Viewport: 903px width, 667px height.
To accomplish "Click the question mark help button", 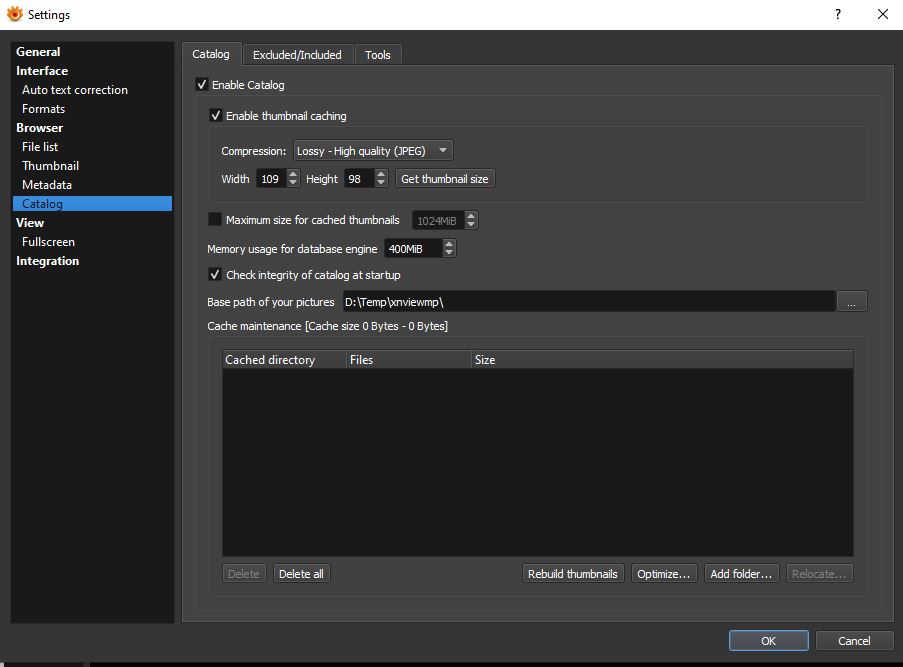I will (x=836, y=14).
